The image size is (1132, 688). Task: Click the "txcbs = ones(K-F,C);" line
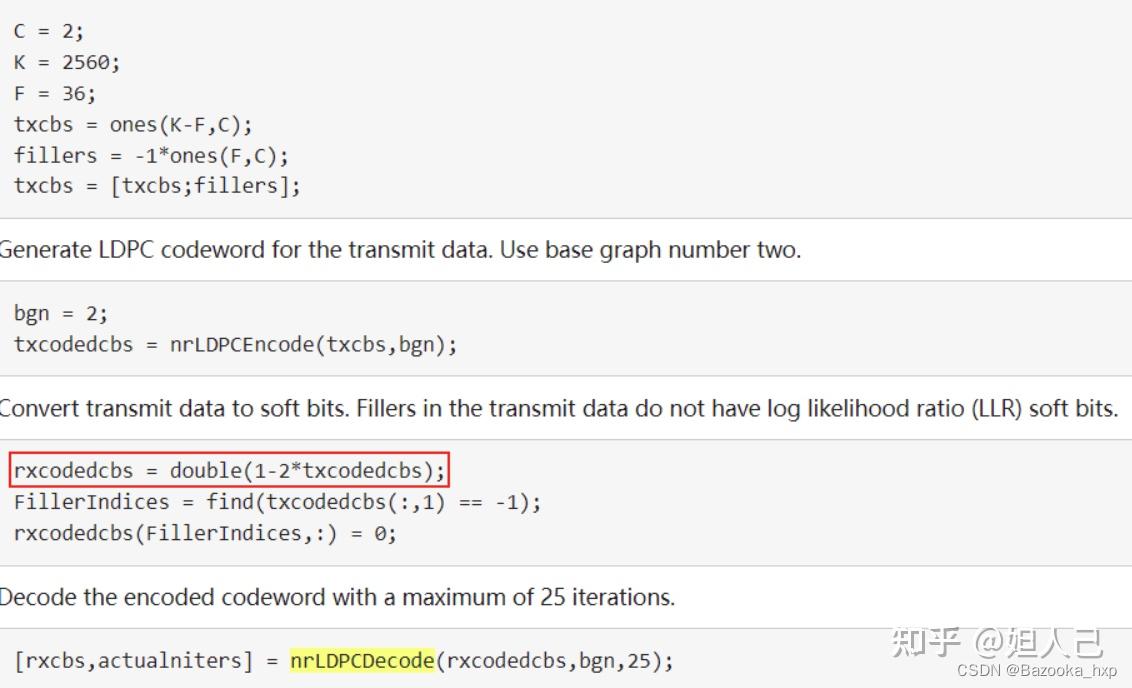[133, 124]
